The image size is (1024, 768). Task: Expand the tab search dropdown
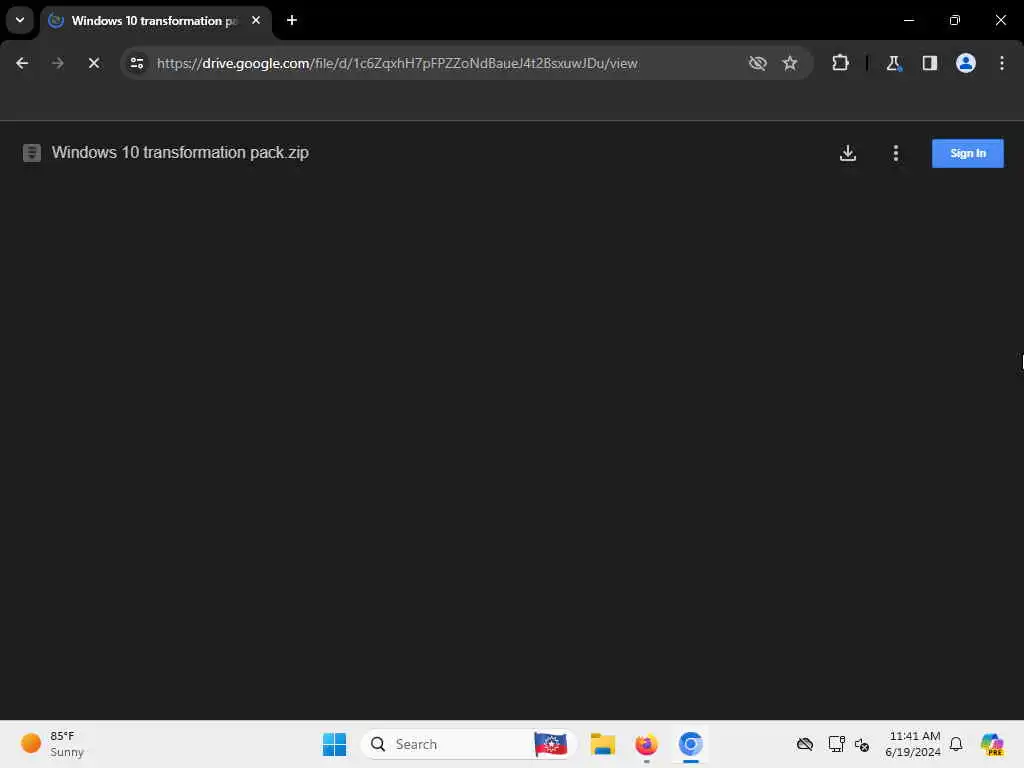pyautogui.click(x=20, y=20)
